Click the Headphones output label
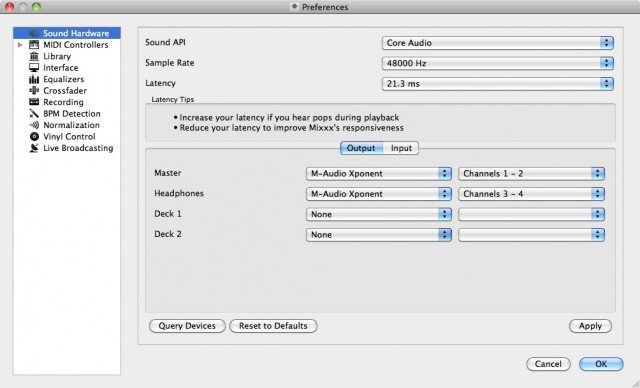This screenshot has width=640, height=388. tap(179, 193)
